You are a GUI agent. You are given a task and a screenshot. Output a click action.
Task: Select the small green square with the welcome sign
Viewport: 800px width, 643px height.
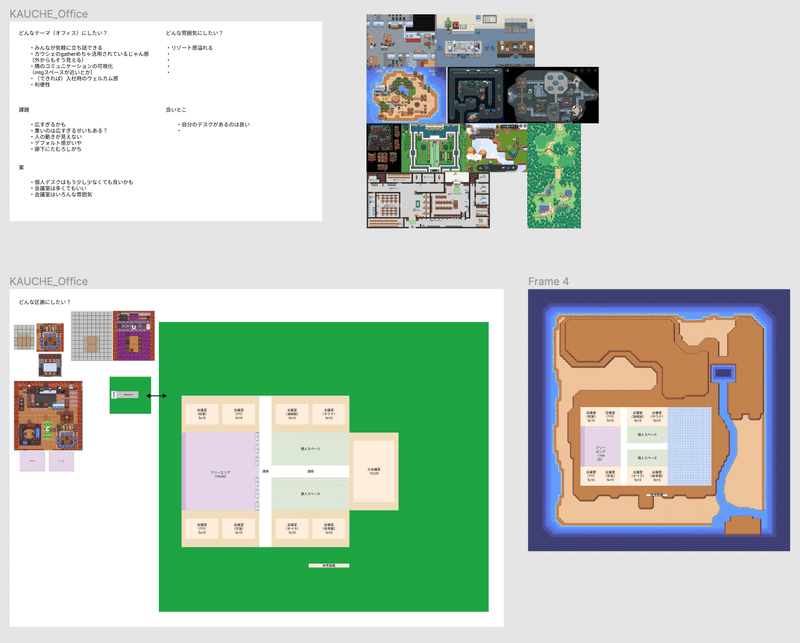tap(130, 395)
